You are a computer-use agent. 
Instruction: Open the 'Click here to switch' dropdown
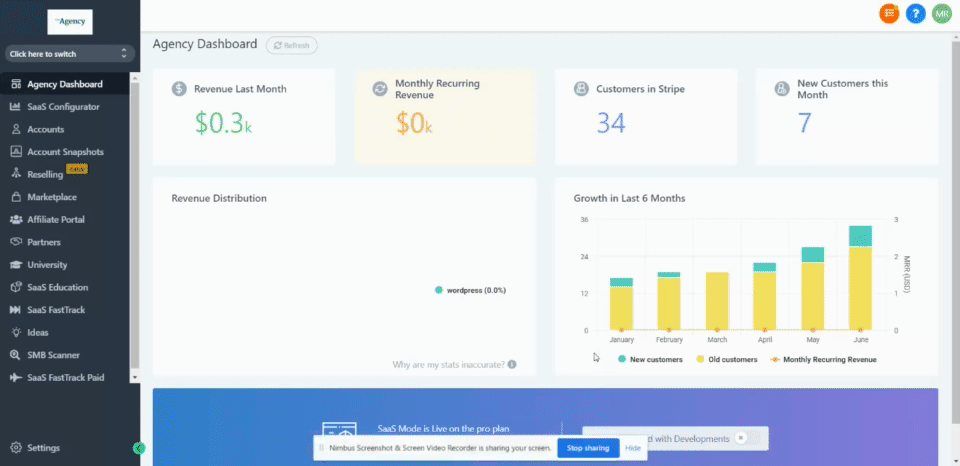pyautogui.click(x=69, y=53)
